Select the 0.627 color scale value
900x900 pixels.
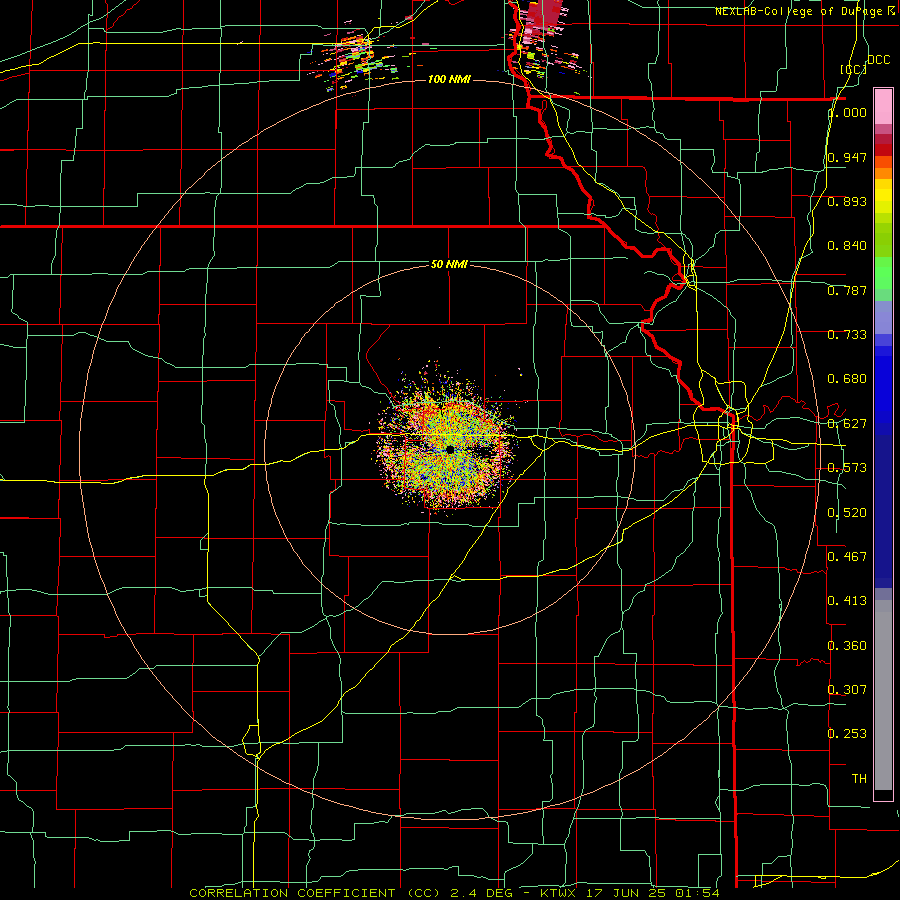click(847, 424)
